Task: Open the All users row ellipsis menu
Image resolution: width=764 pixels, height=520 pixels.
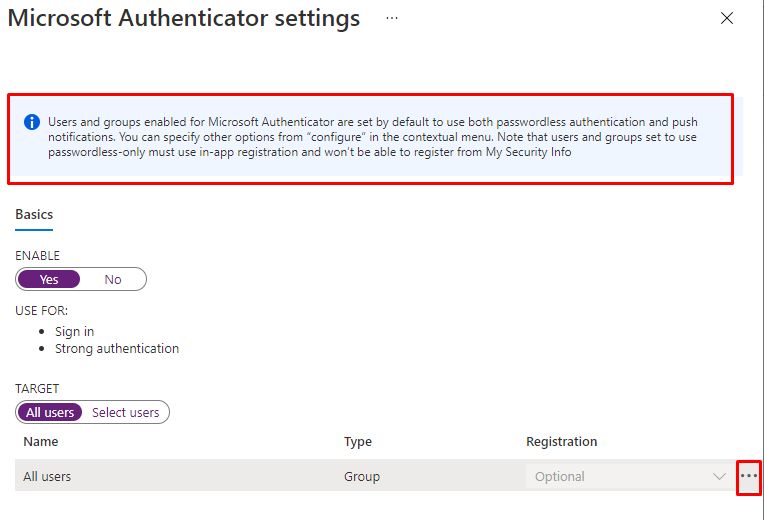Action: 748,477
